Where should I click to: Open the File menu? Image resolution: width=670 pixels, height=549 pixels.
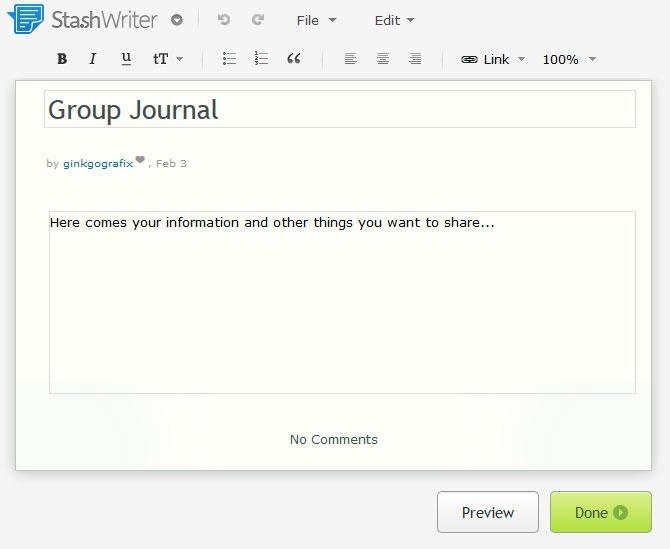coord(316,20)
